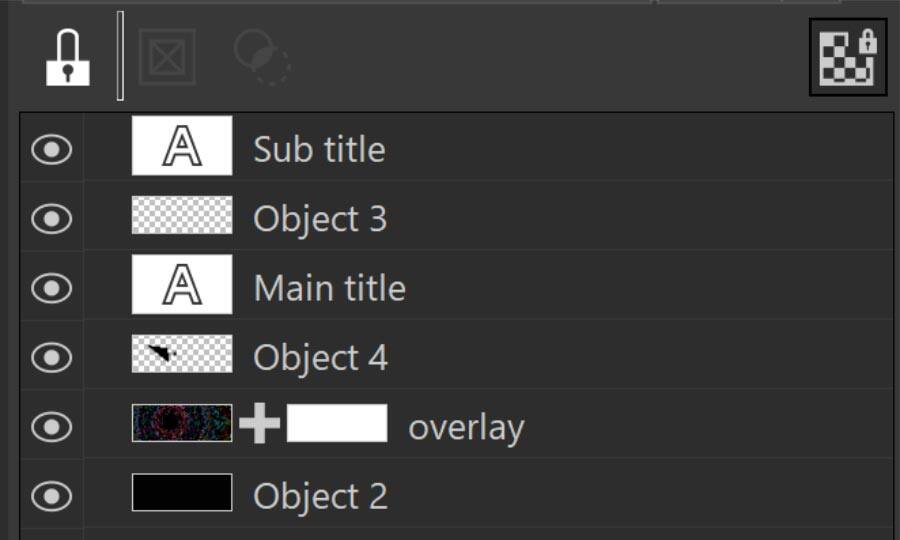Toggle visibility of Object 2 layer
The image size is (900, 540).
point(52,496)
